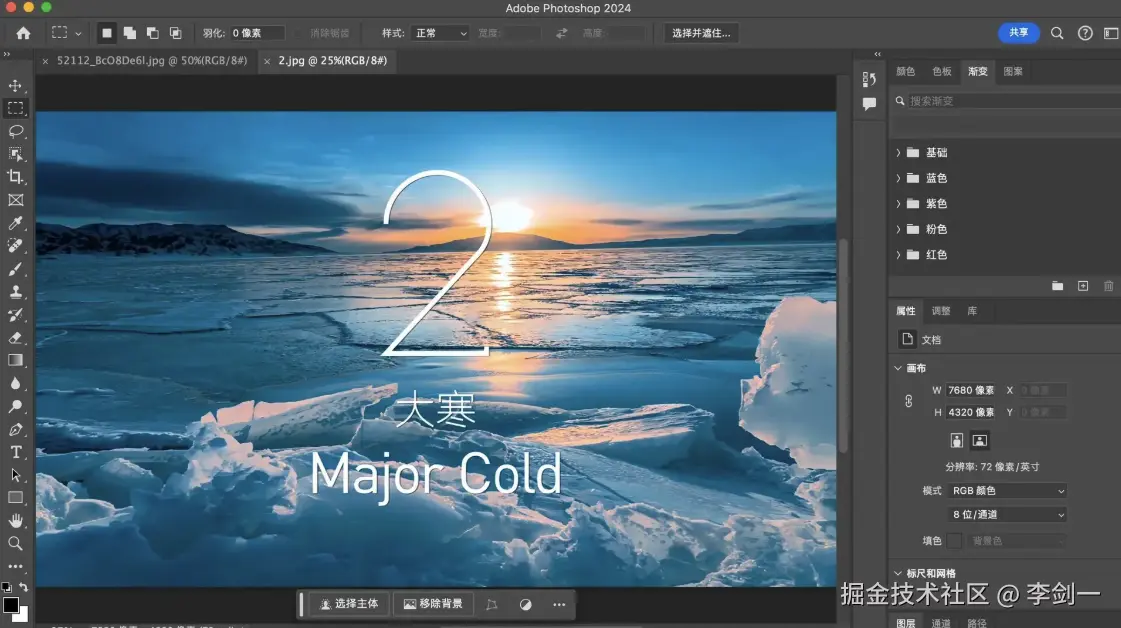Screen dimensions: 1121x628
Task: Open the RGB 颜色 mode dropdown
Action: pyautogui.click(x=1007, y=491)
